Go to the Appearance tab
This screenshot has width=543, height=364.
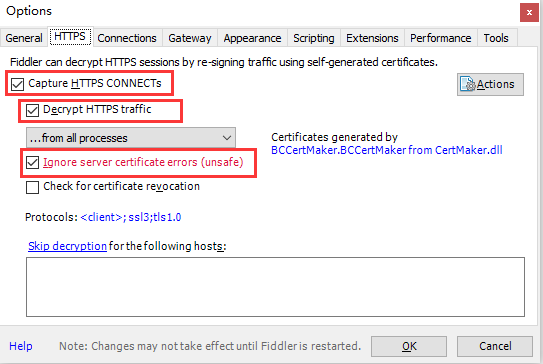252,38
